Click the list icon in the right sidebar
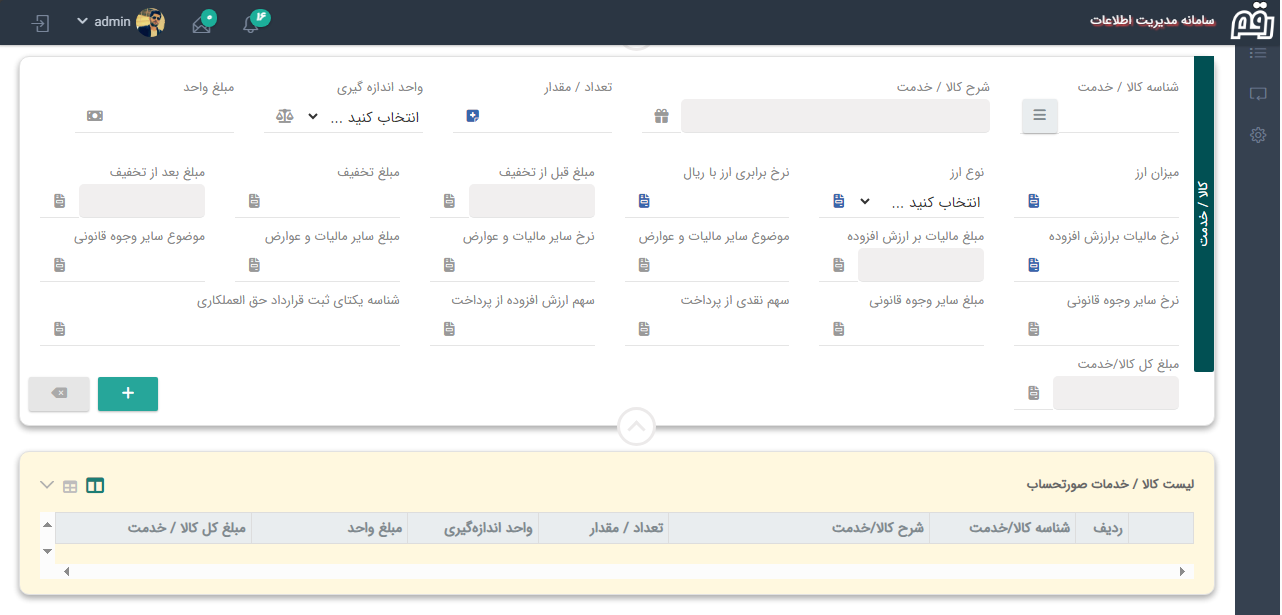Image resolution: width=1282 pixels, height=615 pixels. pos(1258,53)
